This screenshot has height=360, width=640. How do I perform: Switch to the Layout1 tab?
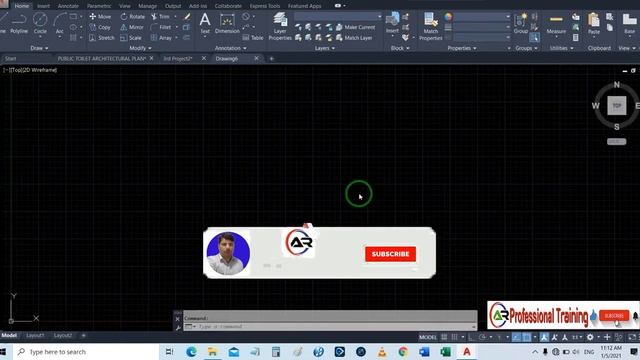[x=35, y=336]
